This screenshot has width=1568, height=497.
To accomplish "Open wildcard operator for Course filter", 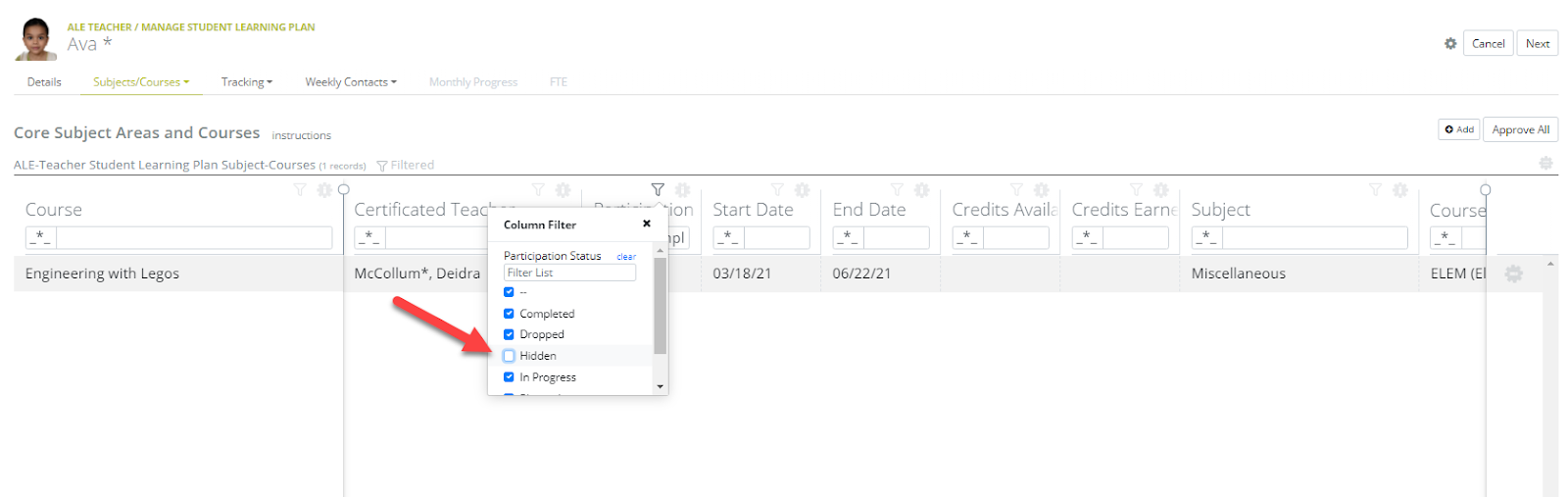I will tap(41, 237).
